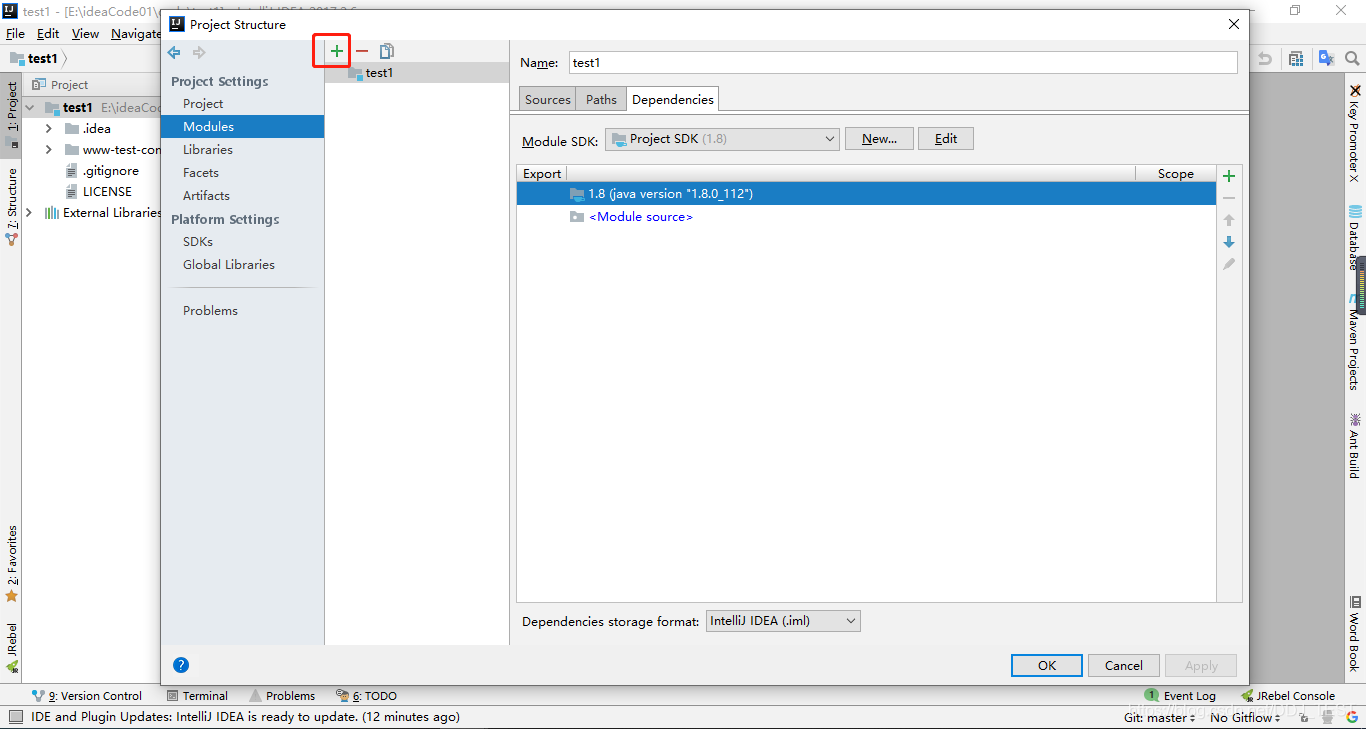This screenshot has height=729, width=1366.
Task: Show the Favorites tool window
Action: (12, 564)
